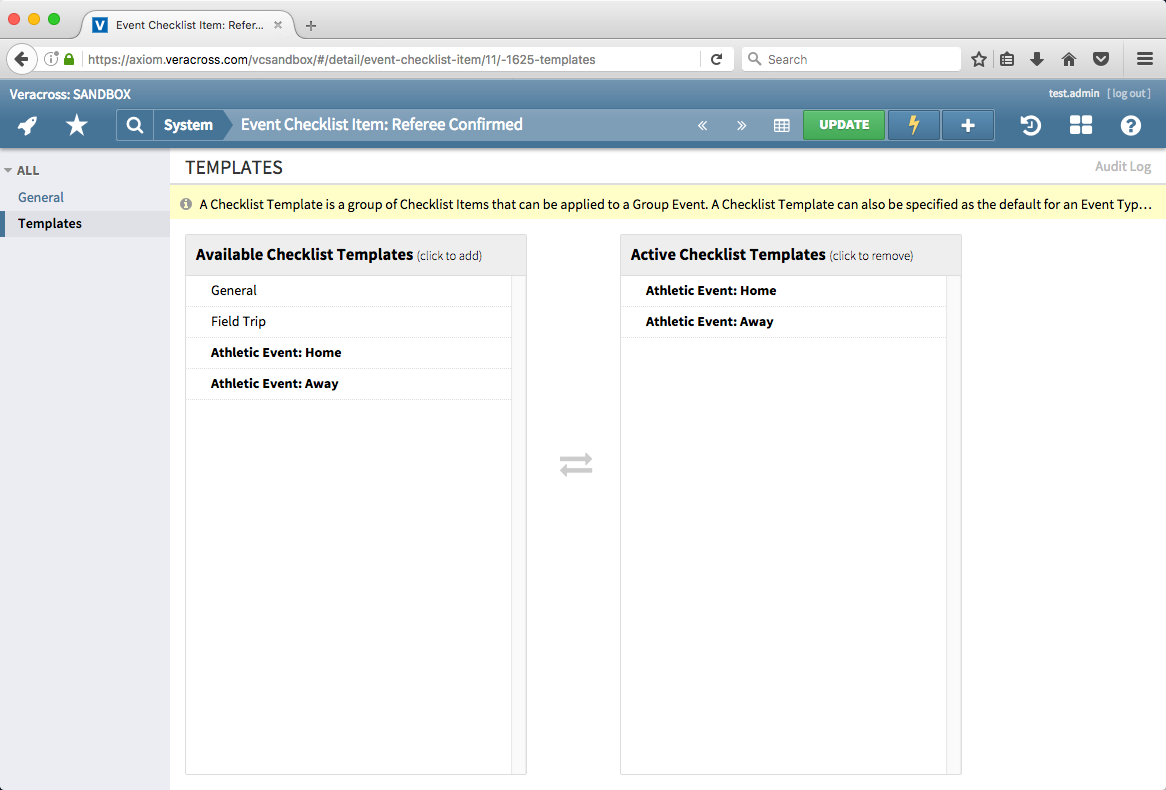The height and width of the screenshot is (790, 1166).
Task: Select the Event Checklist Item browser tab
Action: (x=188, y=25)
